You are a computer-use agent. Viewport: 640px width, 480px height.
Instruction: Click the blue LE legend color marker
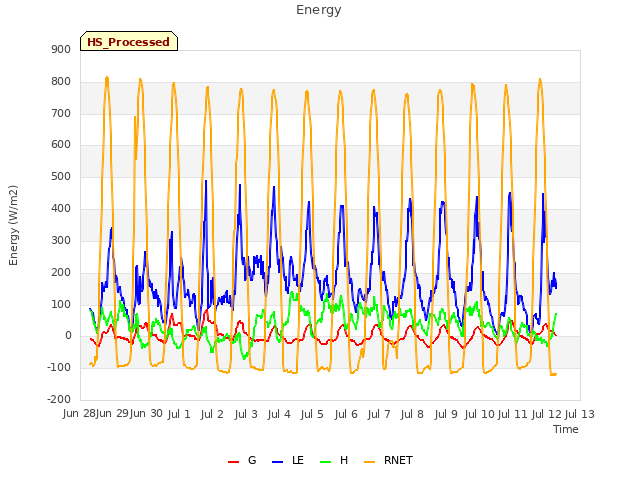click(x=277, y=462)
